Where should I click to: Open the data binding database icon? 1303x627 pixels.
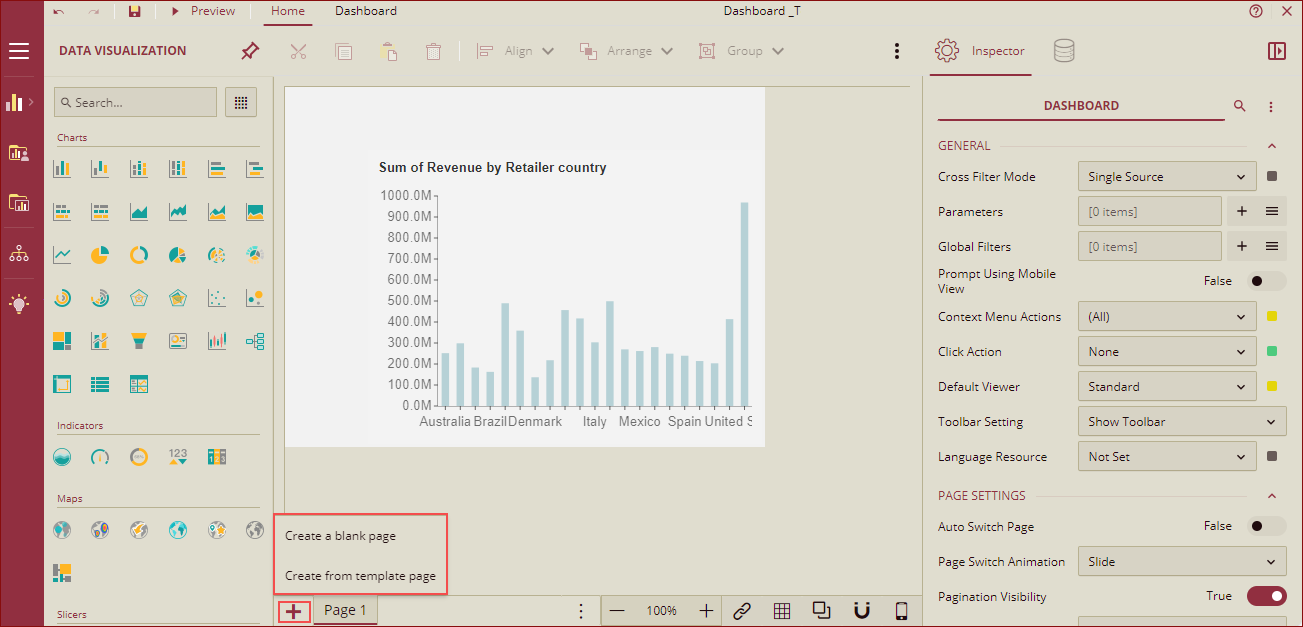[x=1064, y=51]
